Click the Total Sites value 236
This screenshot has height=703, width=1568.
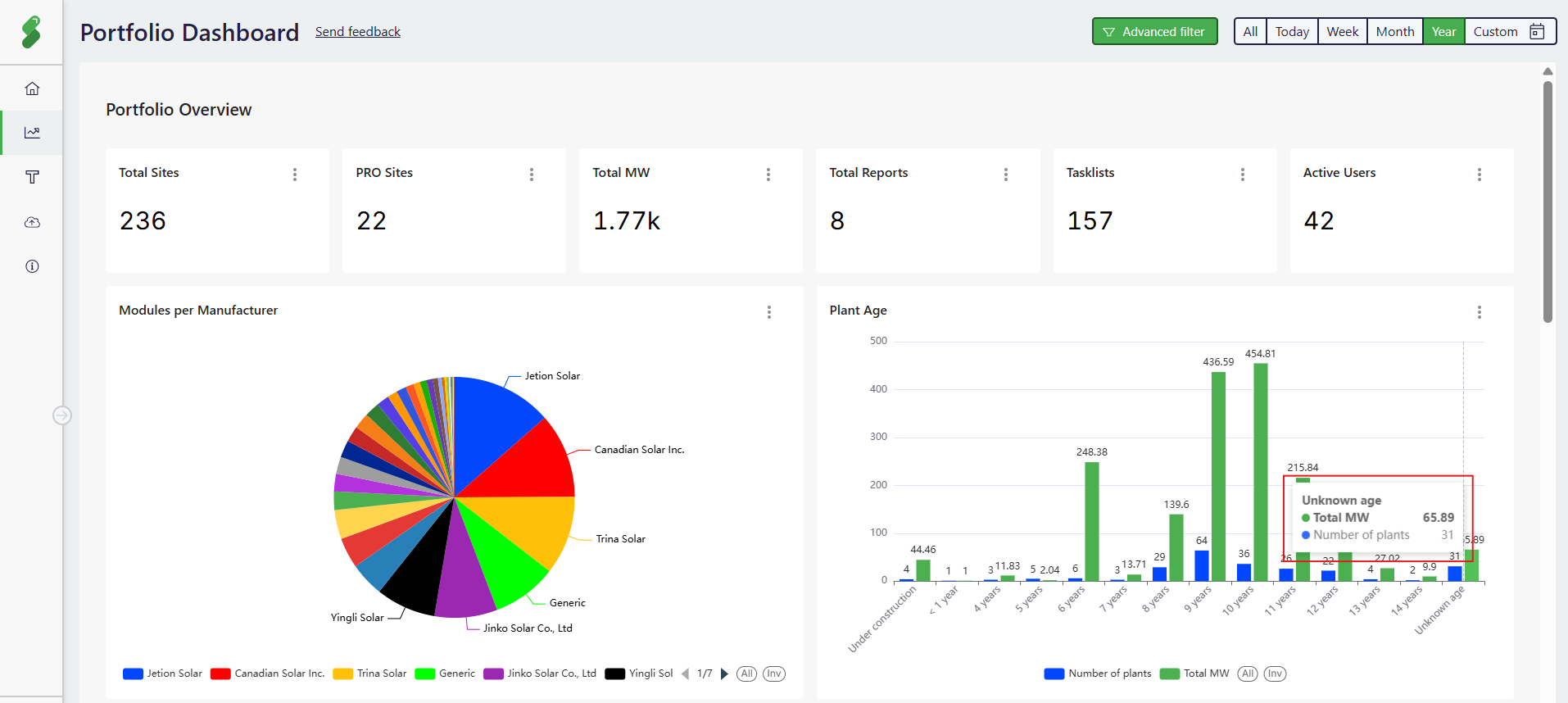coord(143,221)
